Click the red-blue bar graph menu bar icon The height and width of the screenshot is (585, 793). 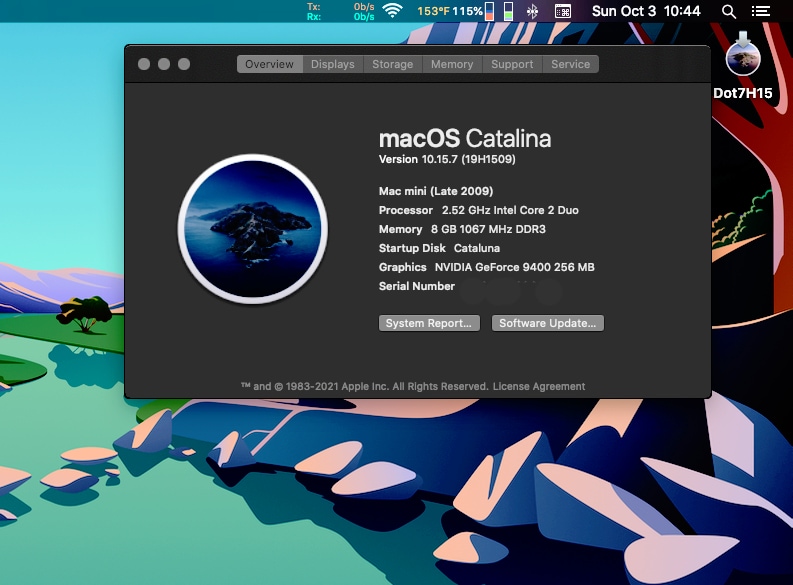point(489,11)
